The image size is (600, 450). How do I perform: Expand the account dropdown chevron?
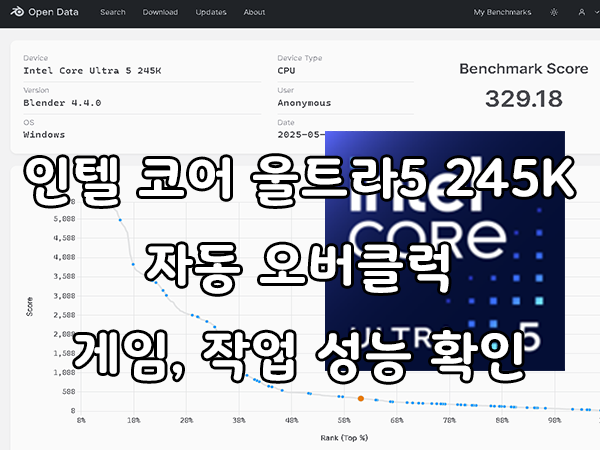coord(597,12)
